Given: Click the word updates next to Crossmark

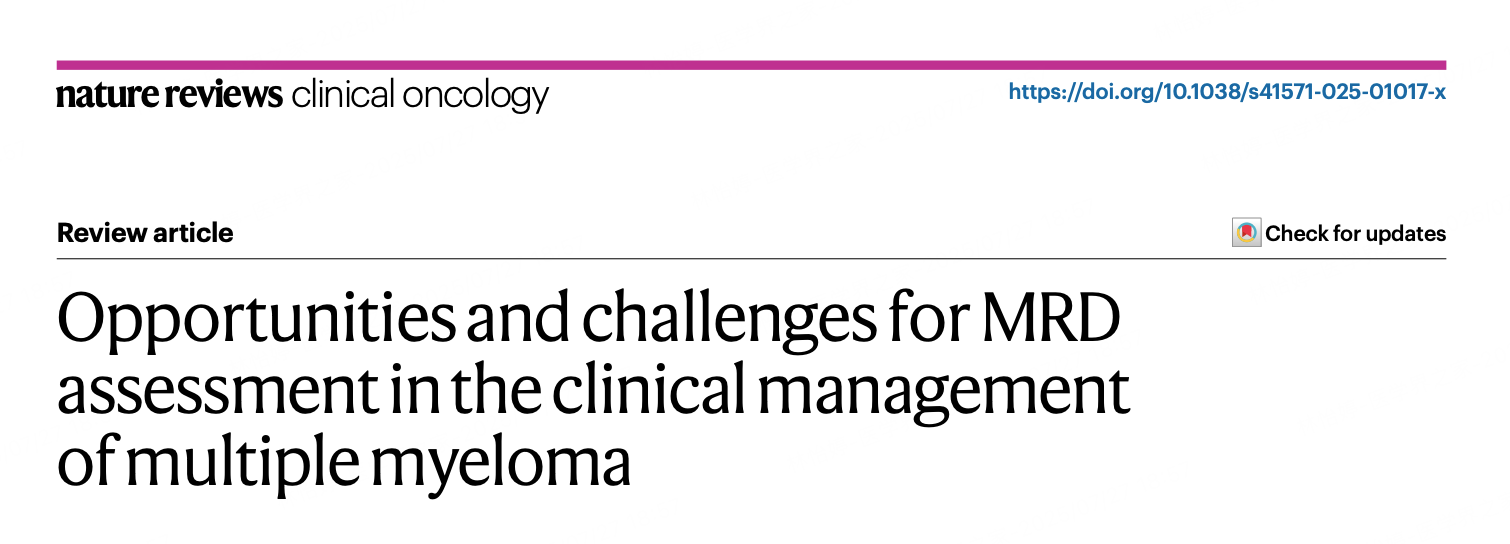Looking at the screenshot, I should coord(1407,235).
